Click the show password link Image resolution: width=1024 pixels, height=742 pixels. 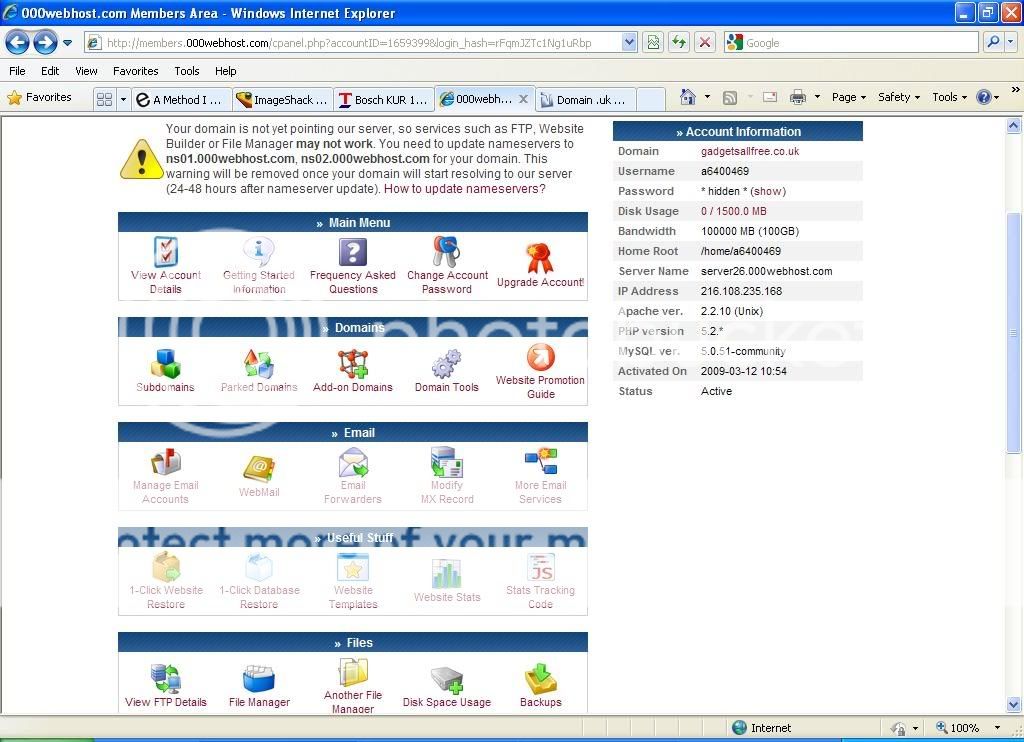(x=768, y=191)
